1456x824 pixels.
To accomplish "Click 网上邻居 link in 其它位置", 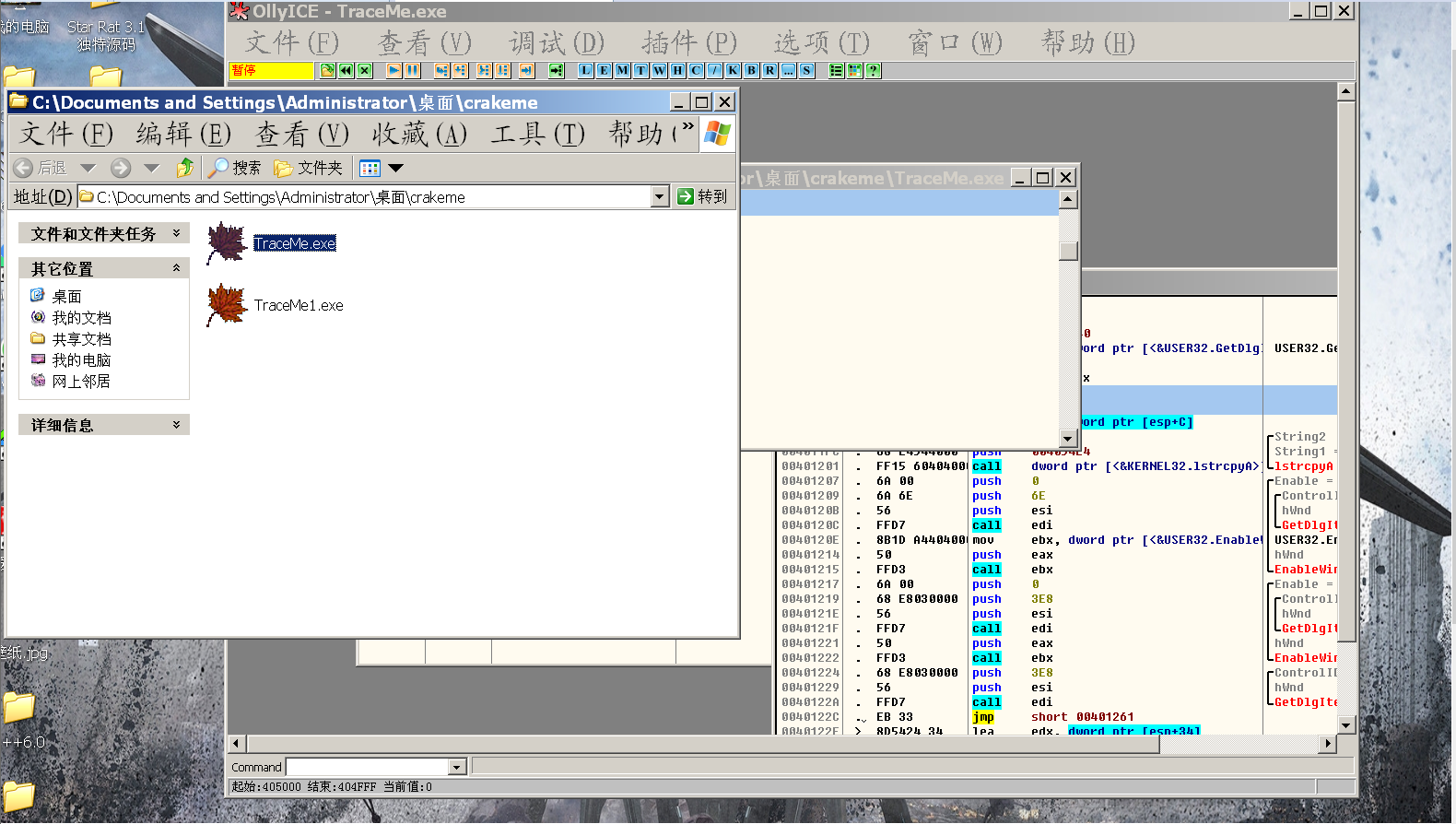I will [82, 381].
